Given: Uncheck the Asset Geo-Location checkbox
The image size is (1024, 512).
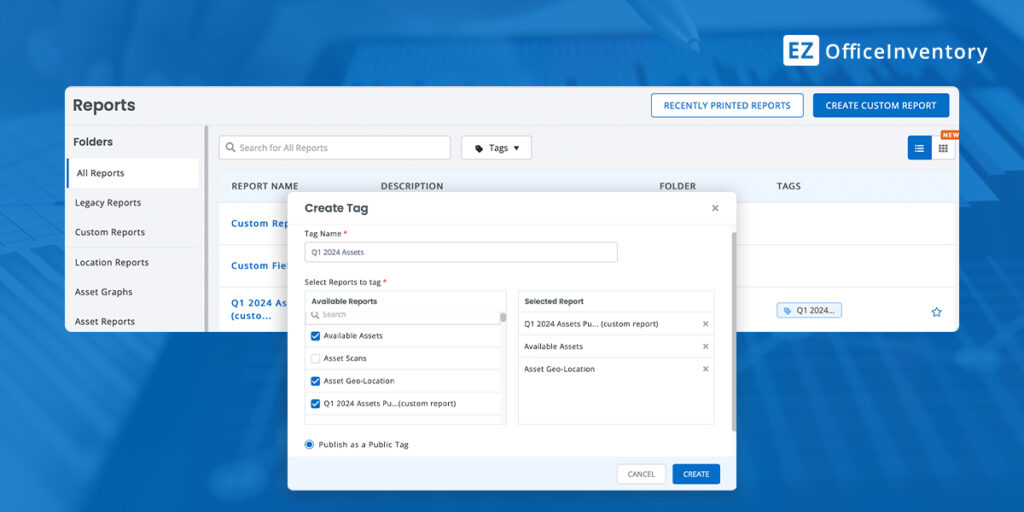Looking at the screenshot, I should [x=315, y=381].
